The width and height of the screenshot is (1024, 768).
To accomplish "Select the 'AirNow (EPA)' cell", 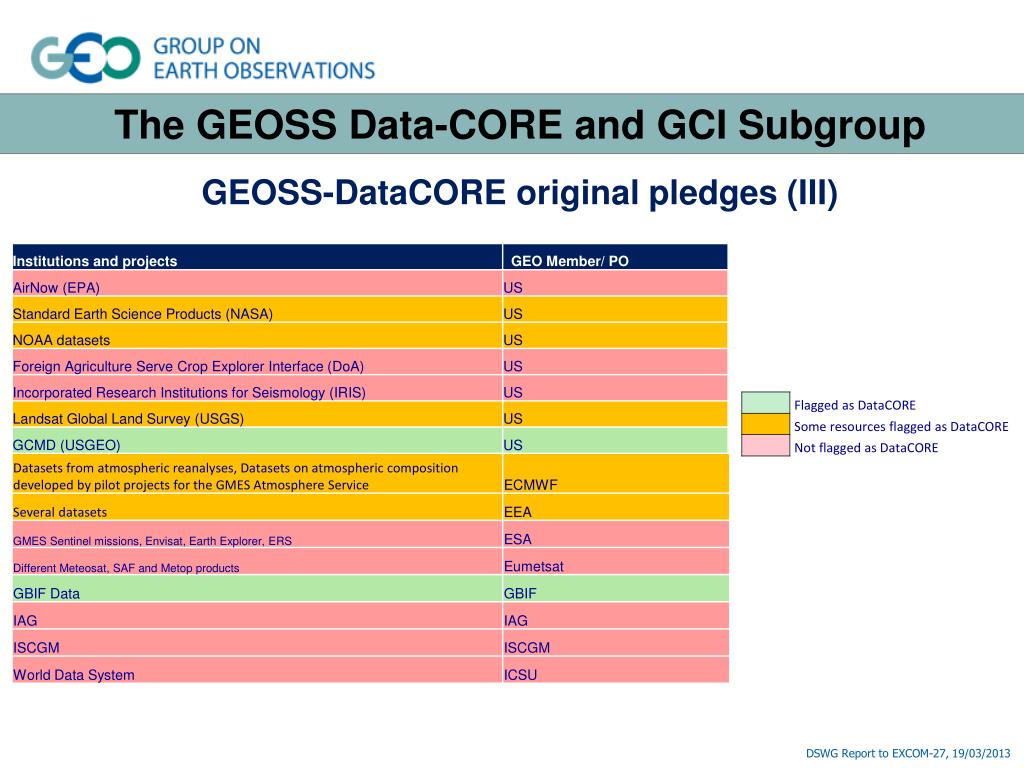I will pyautogui.click(x=257, y=284).
